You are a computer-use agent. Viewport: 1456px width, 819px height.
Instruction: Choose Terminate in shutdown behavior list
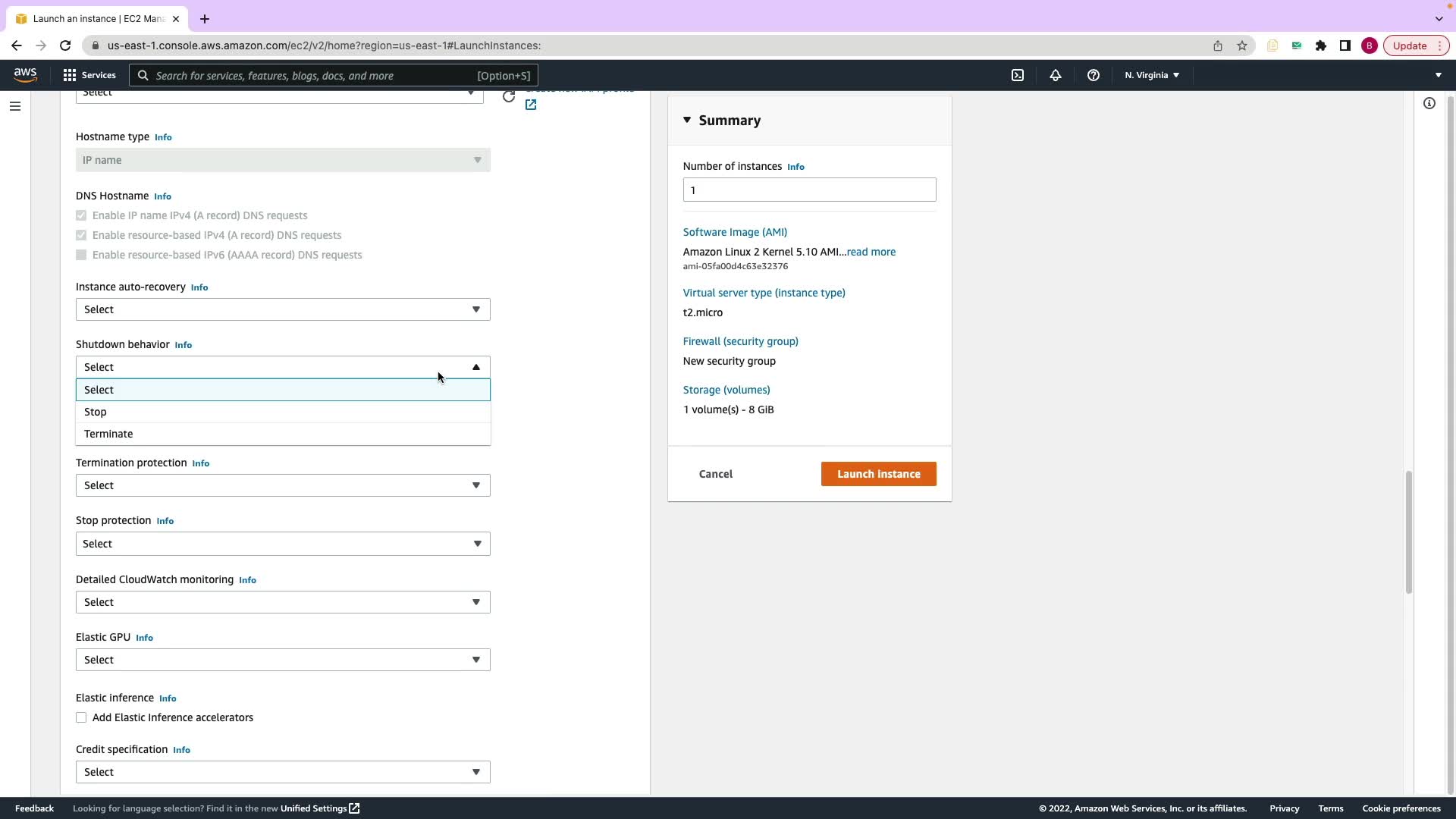click(x=108, y=434)
